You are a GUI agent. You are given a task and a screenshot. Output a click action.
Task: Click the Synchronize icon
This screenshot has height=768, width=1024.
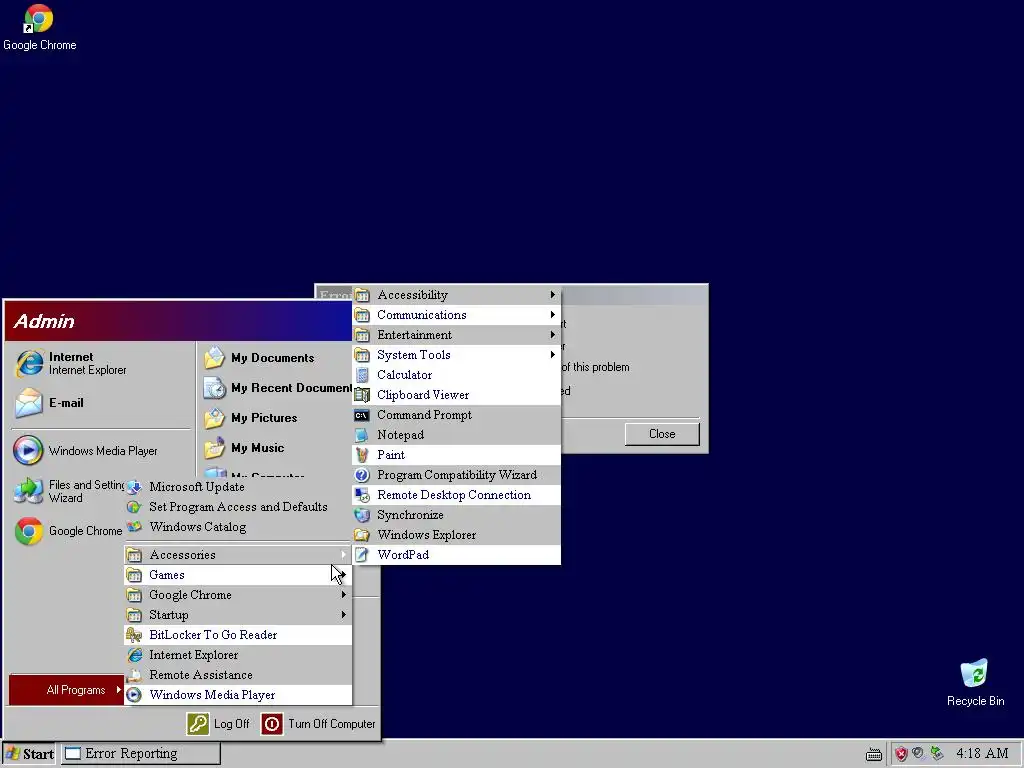pyautogui.click(x=362, y=515)
